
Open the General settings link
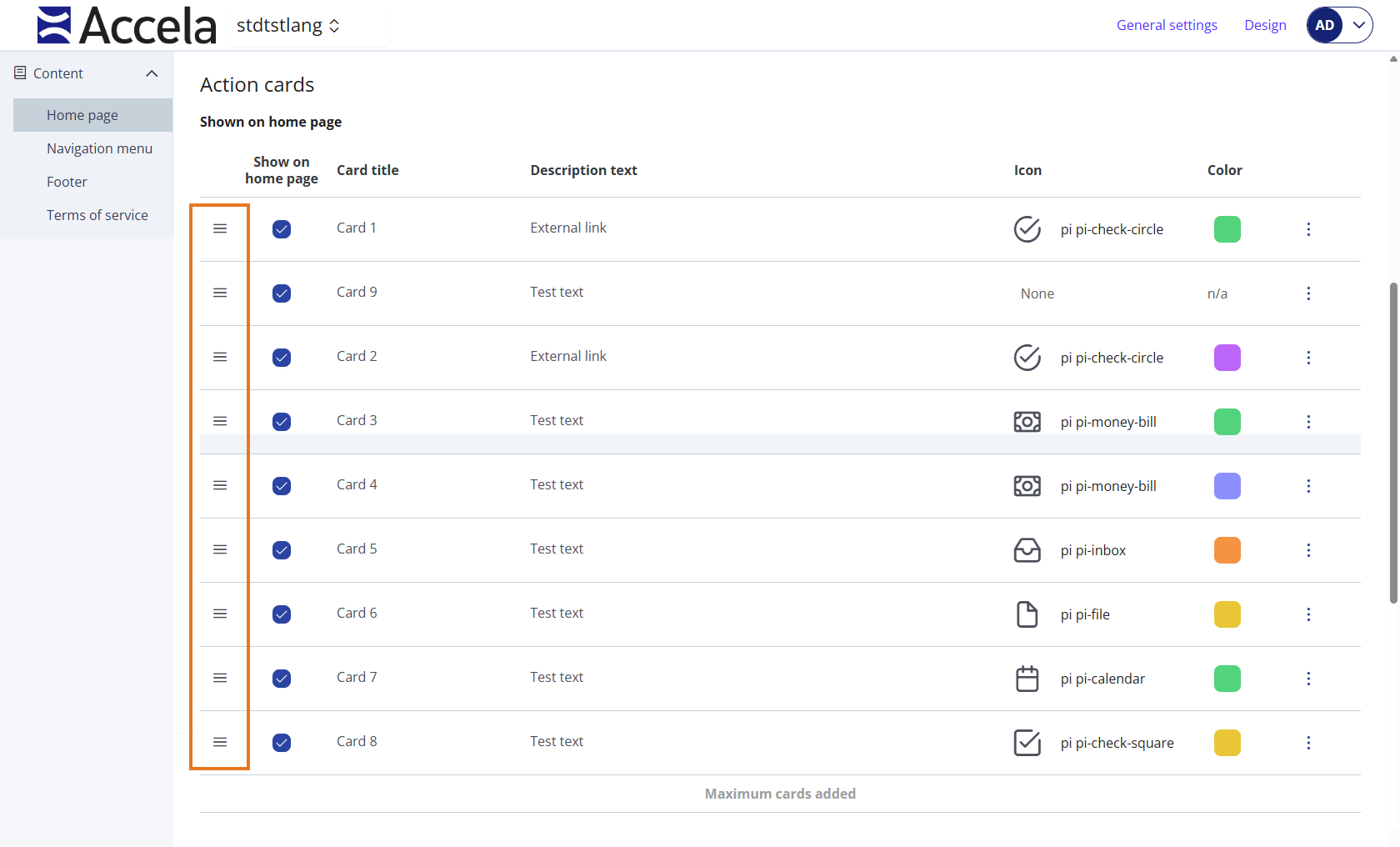click(1167, 25)
